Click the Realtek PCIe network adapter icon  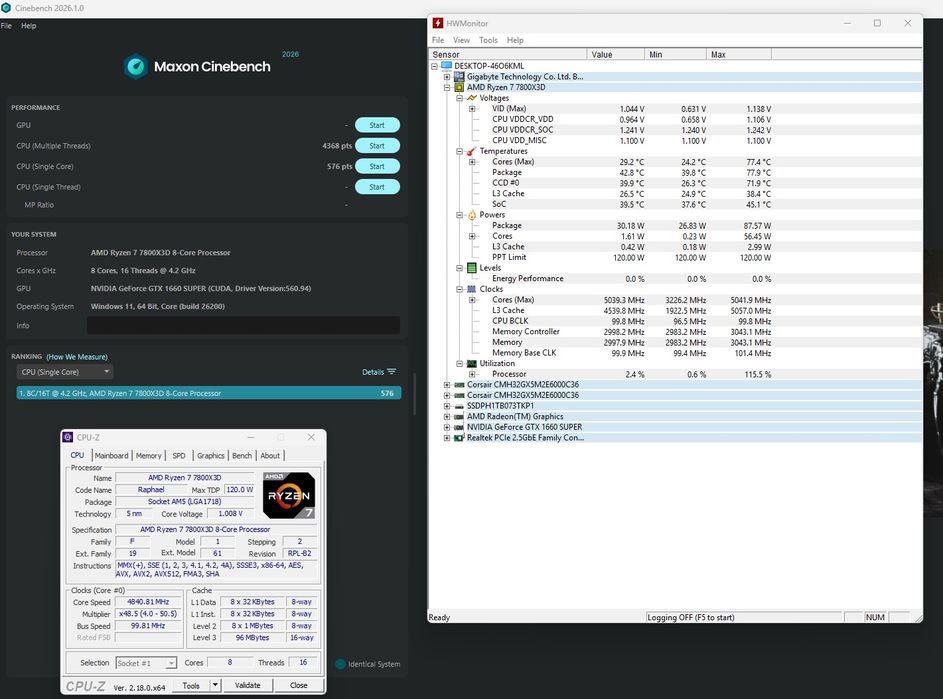click(x=459, y=438)
